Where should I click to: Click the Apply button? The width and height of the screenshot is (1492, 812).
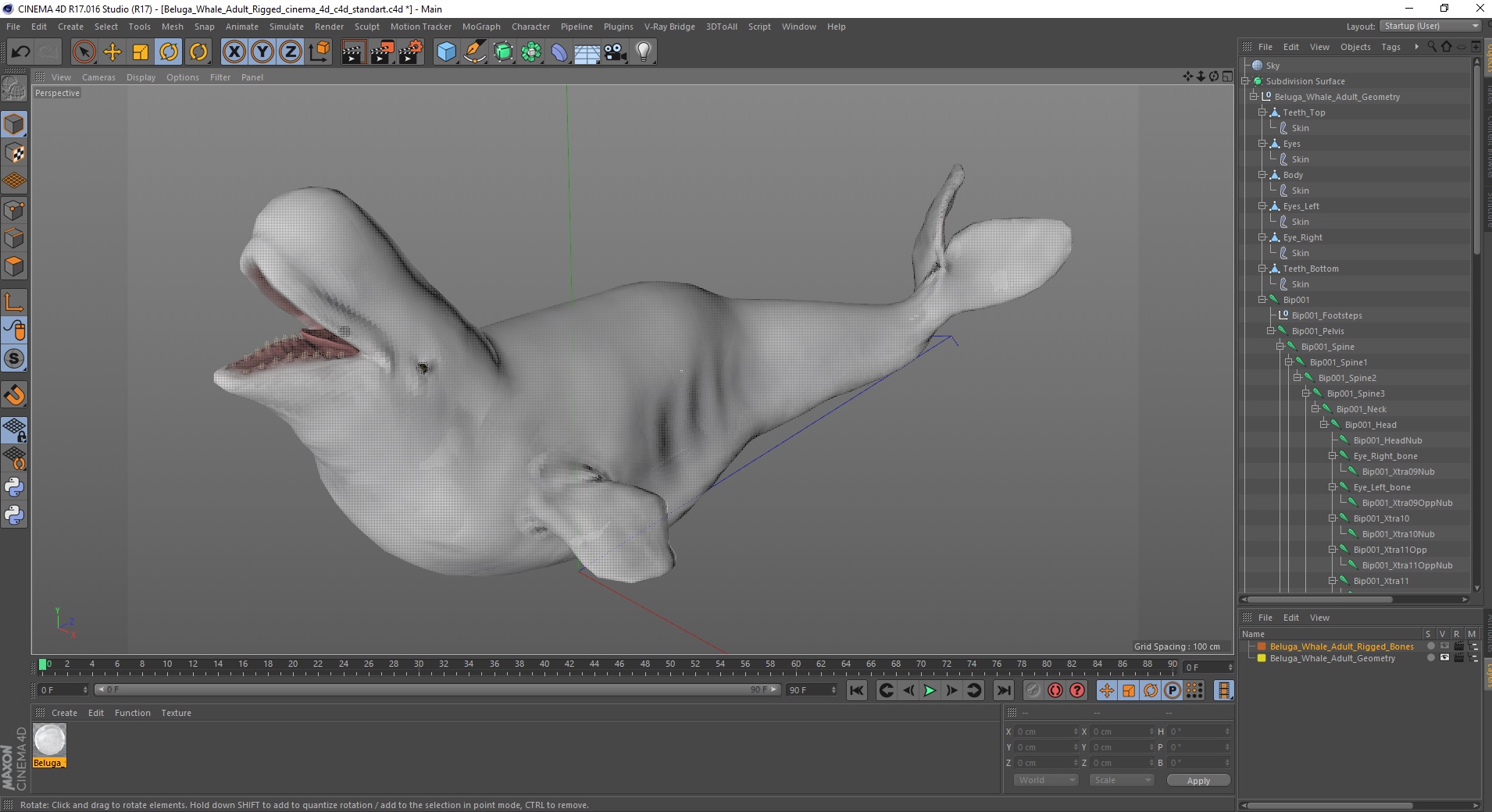coord(1198,781)
